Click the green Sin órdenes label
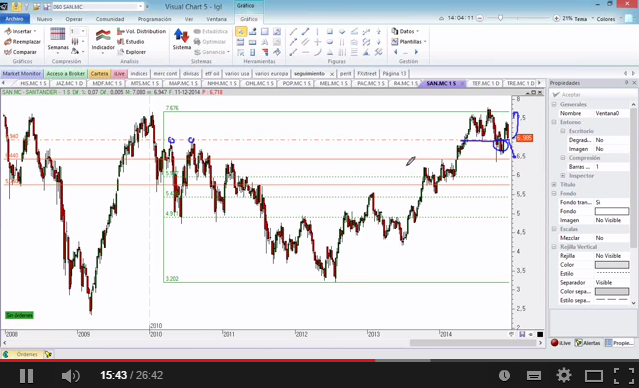This screenshot has height=388, width=639. pyautogui.click(x=19, y=315)
